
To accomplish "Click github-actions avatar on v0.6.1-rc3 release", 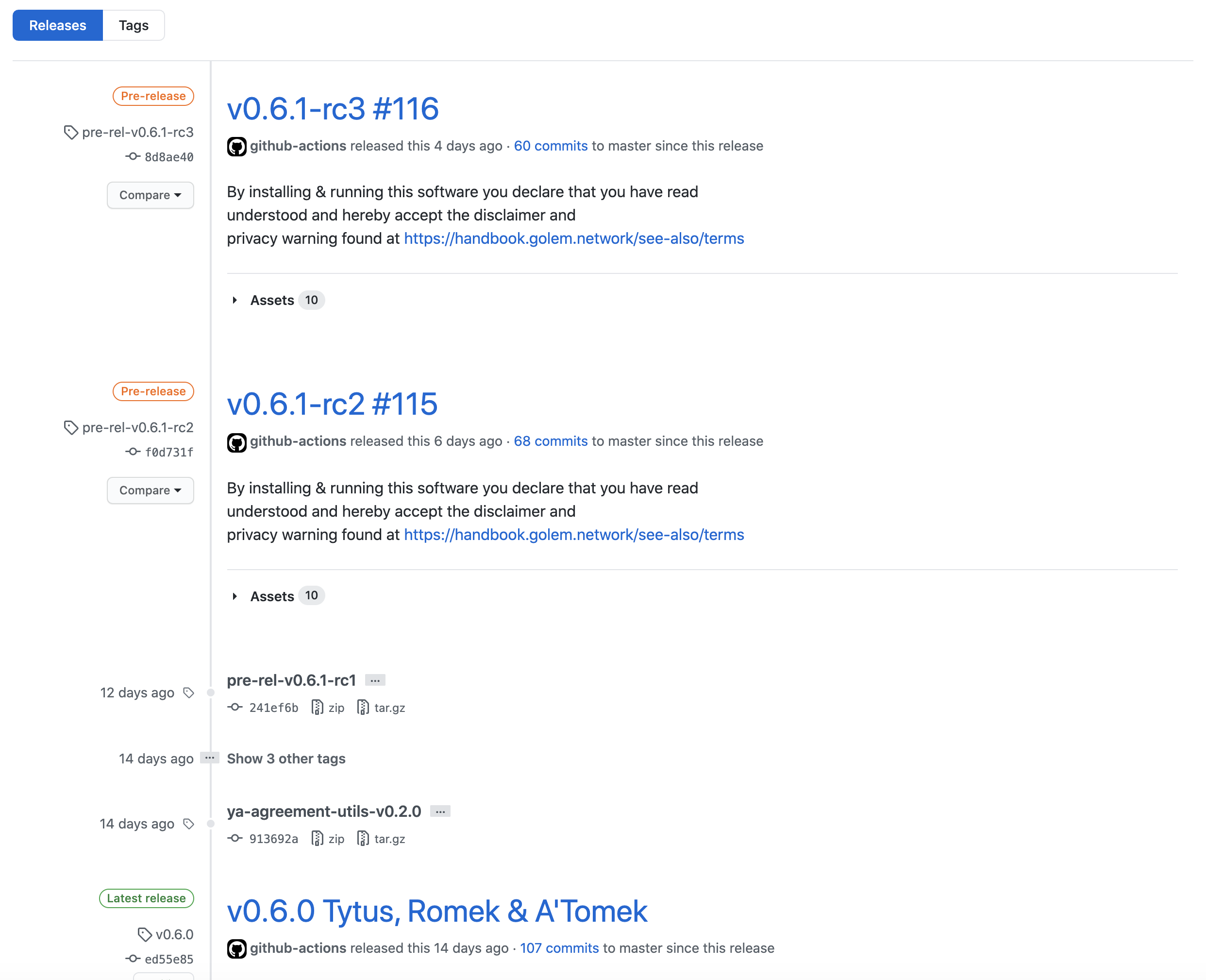I will tap(236, 147).
